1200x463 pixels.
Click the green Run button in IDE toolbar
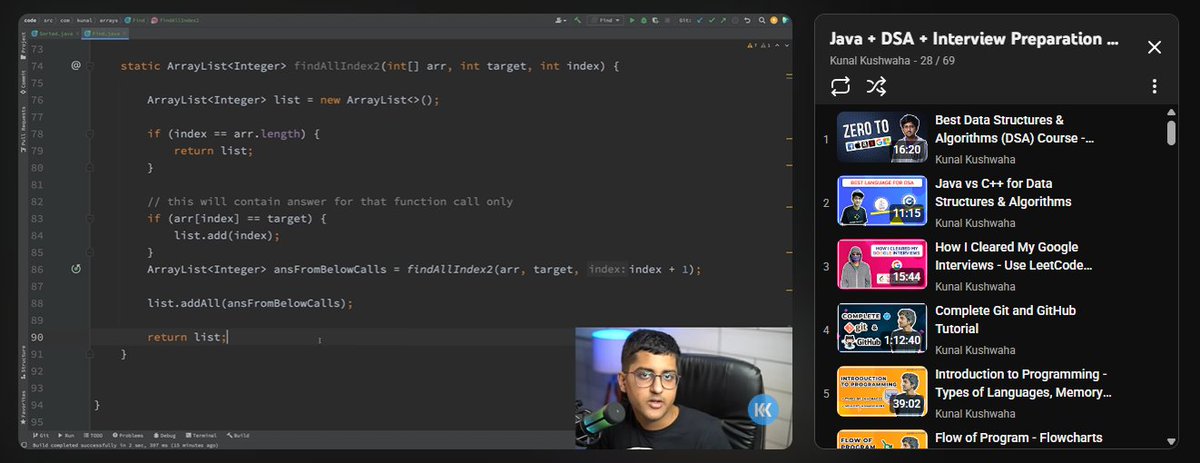click(632, 20)
